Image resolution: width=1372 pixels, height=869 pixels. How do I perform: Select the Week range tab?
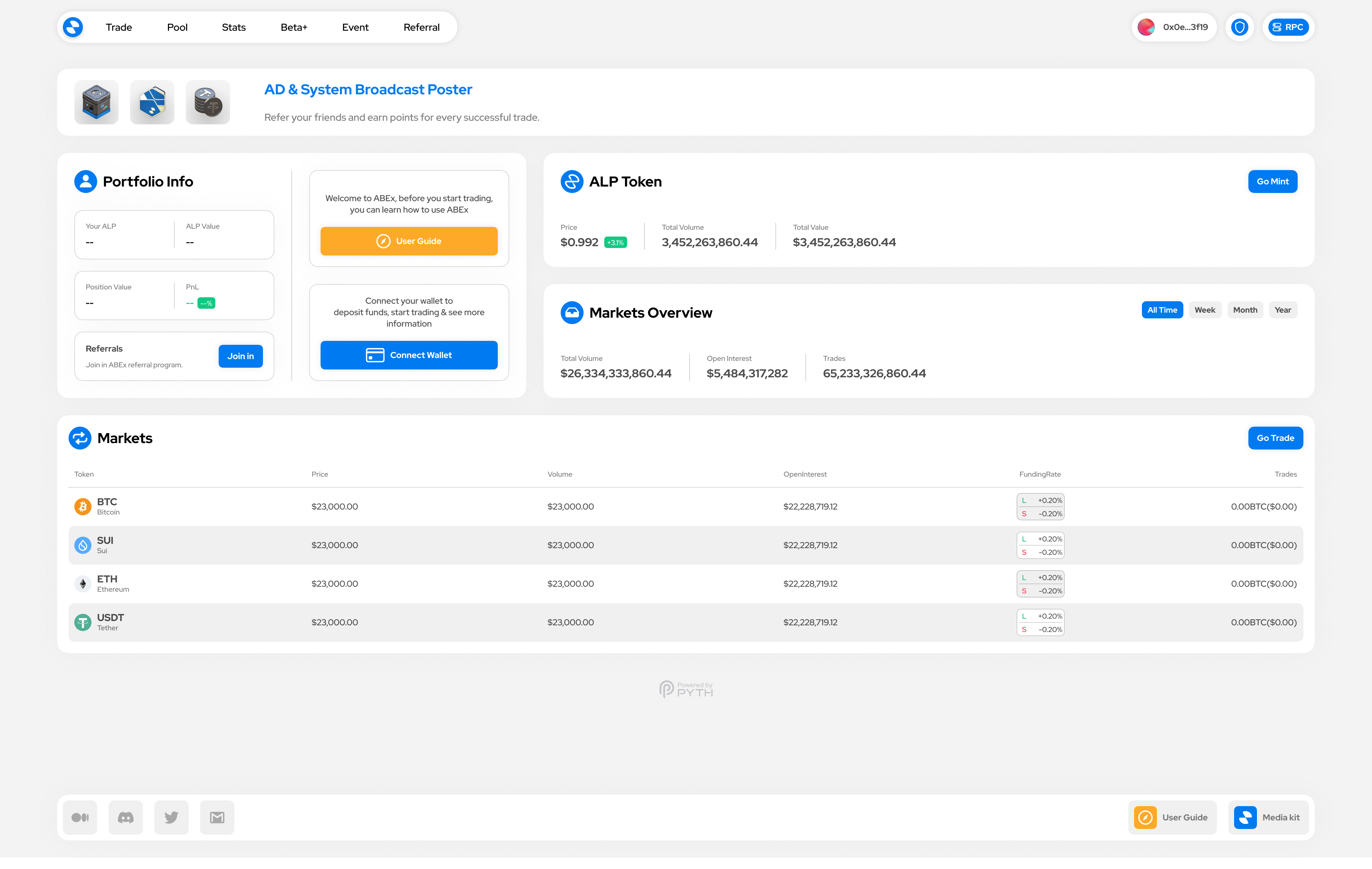coord(1204,310)
